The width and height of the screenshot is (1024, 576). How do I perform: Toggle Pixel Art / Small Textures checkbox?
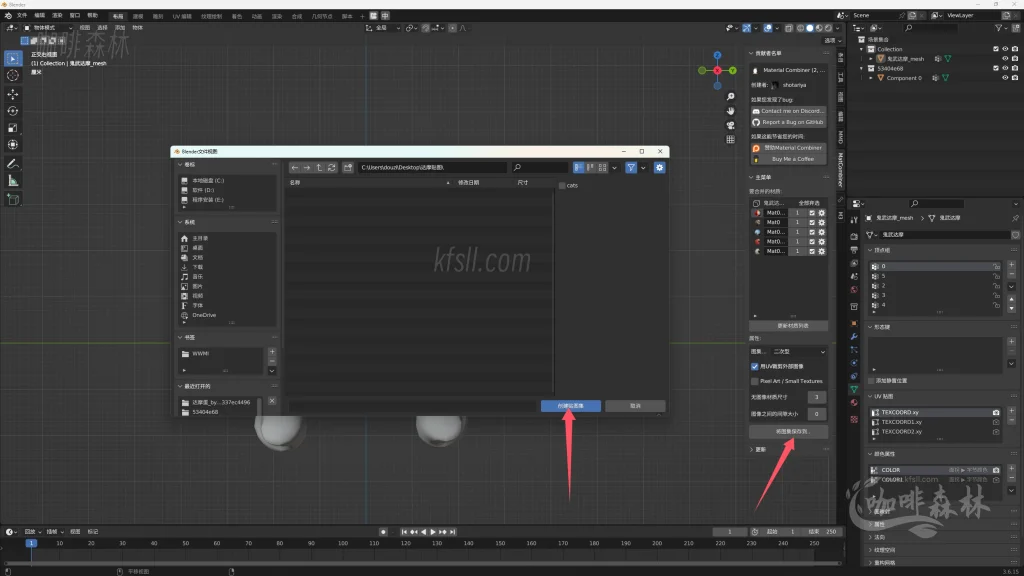coord(755,381)
